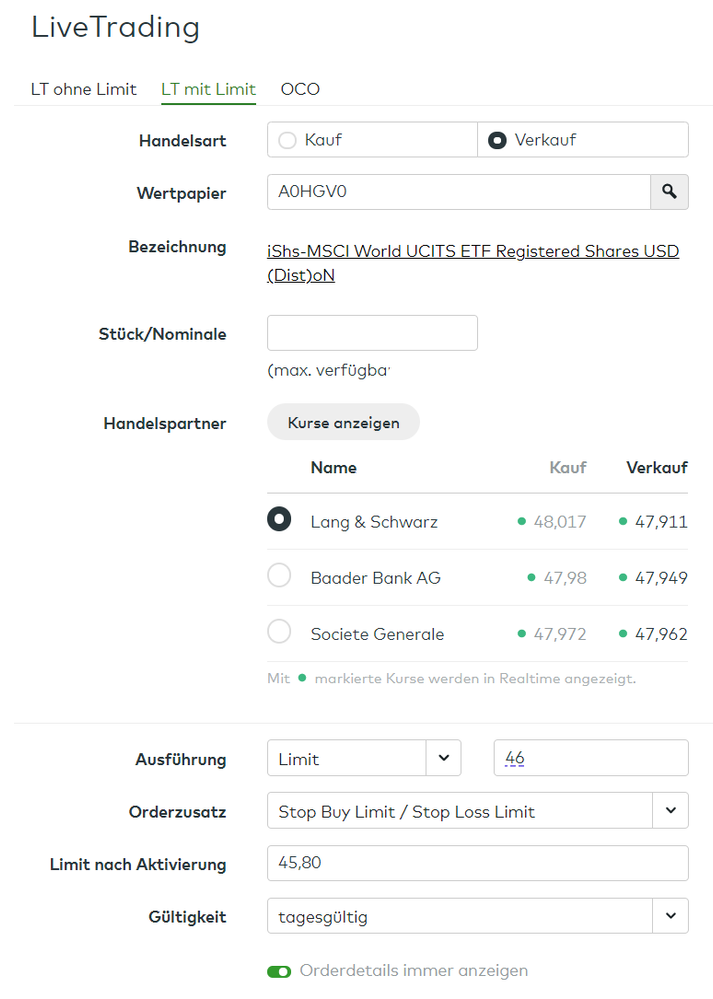713x999 pixels.
Task: Click the Stück/Nominale input field
Action: pyautogui.click(x=372, y=332)
